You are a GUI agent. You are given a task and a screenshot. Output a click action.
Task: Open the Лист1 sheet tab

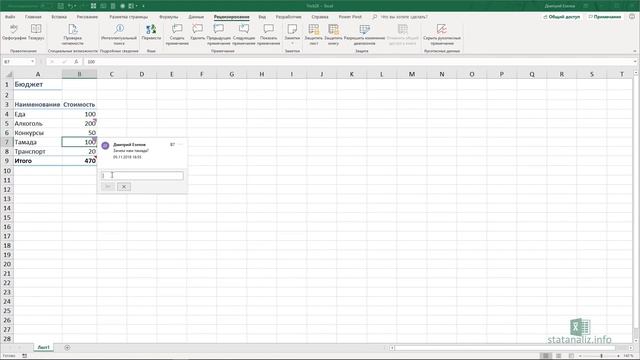click(43, 347)
